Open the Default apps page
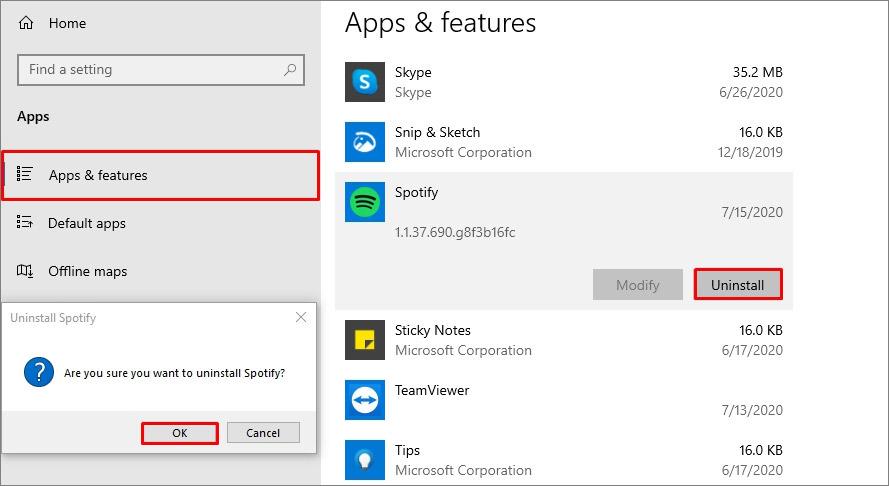This screenshot has height=486, width=889. [87, 223]
